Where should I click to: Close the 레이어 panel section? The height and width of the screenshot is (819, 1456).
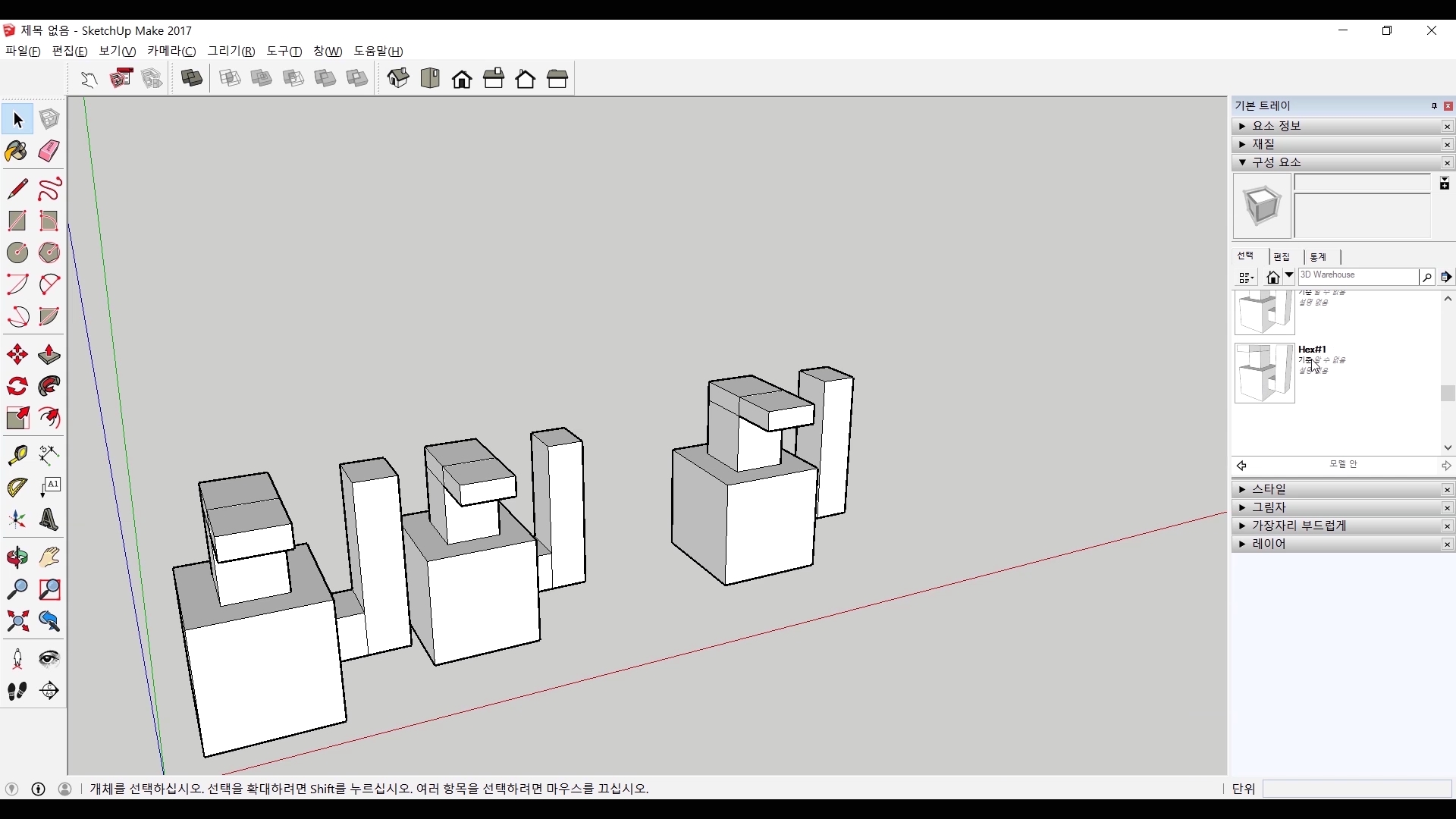1447,544
